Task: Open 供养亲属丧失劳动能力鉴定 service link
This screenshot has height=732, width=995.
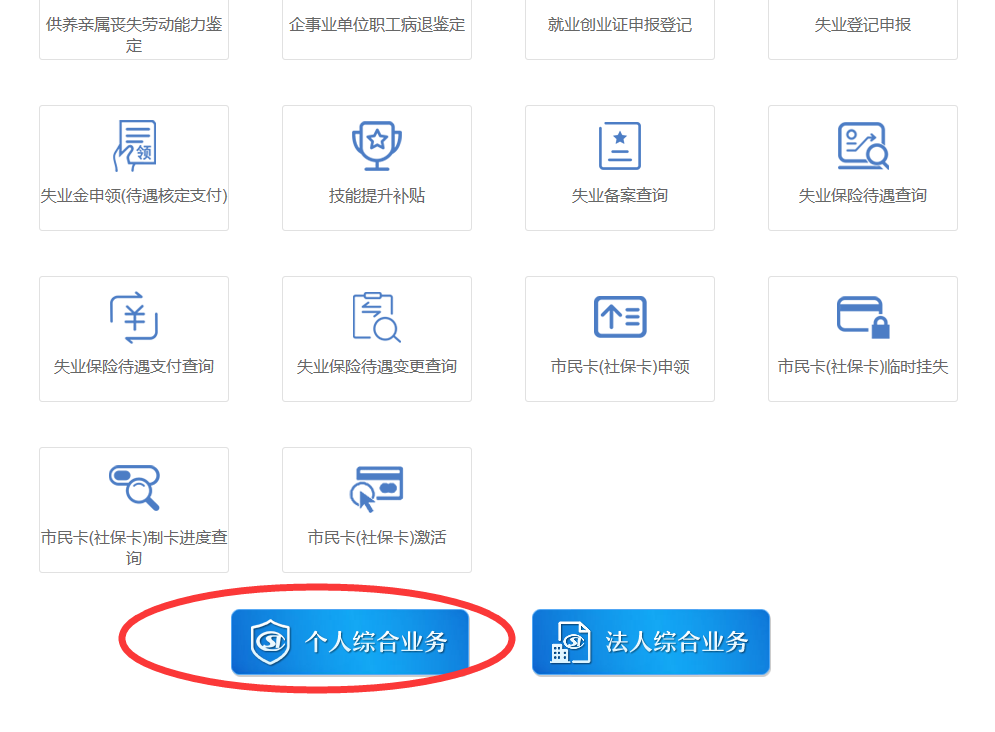Action: 134,34
